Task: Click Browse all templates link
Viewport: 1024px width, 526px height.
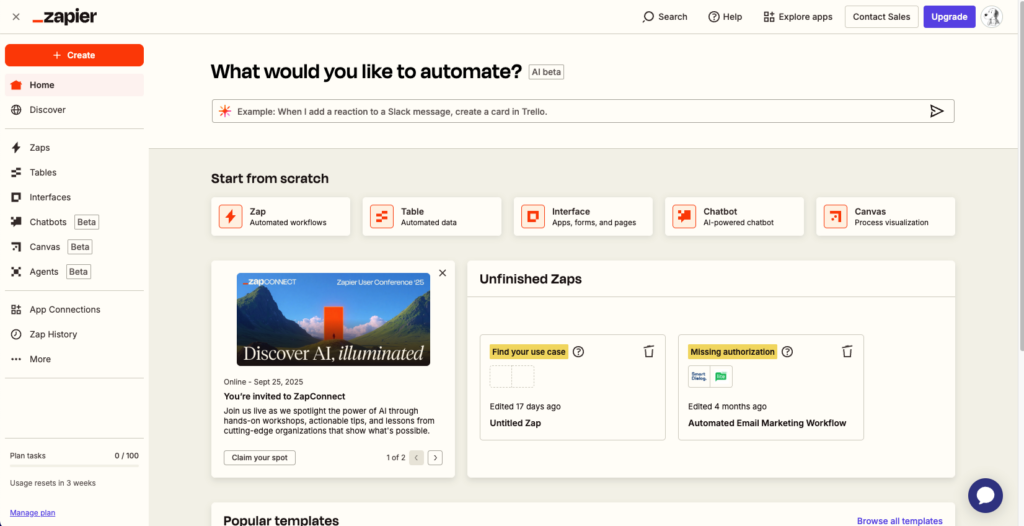Action: 899,521
